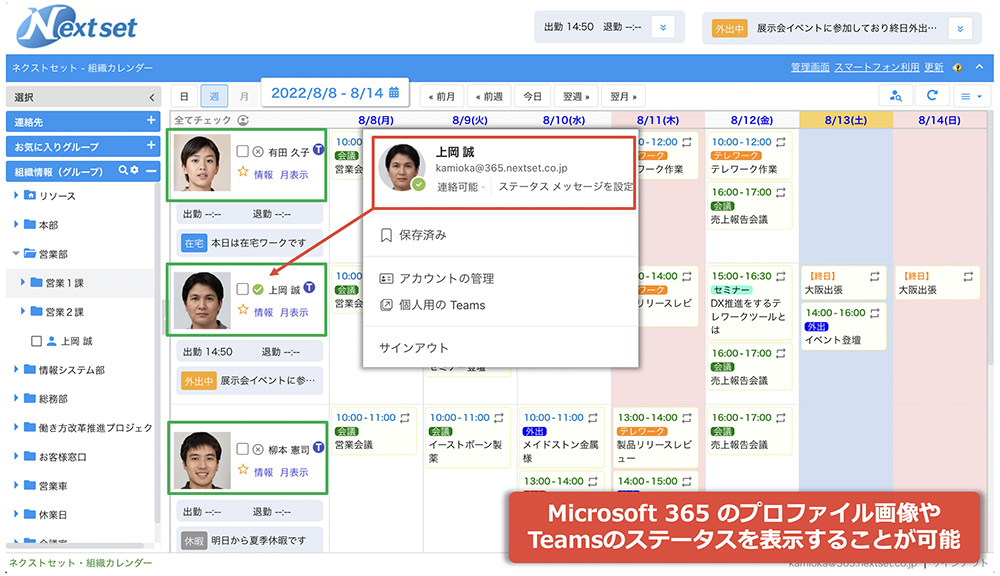The height and width of the screenshot is (576, 1000).
Task: Open Teams icon next to 柳本 憲司
Action: coord(318,448)
